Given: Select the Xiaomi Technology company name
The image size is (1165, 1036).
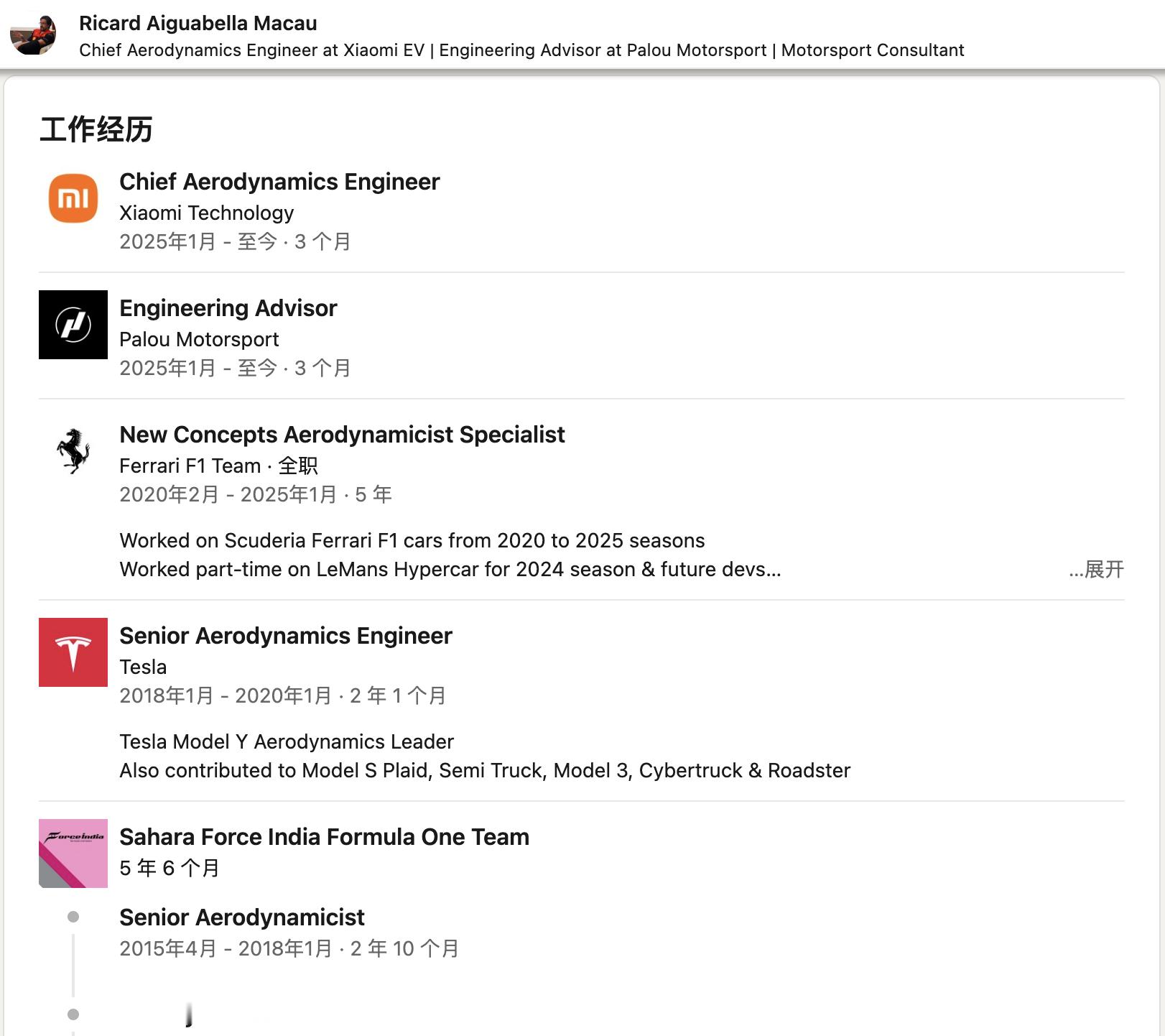Looking at the screenshot, I should [x=207, y=213].
